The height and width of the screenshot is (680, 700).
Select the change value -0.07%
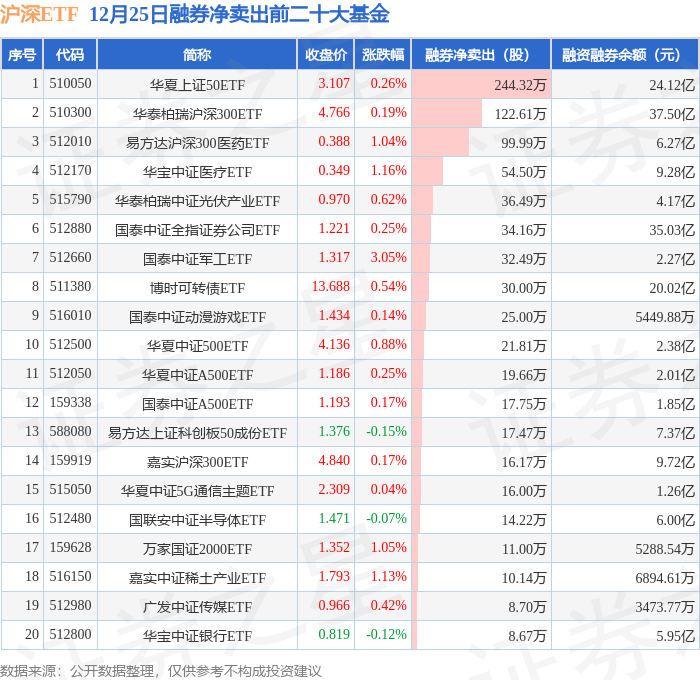point(386,518)
